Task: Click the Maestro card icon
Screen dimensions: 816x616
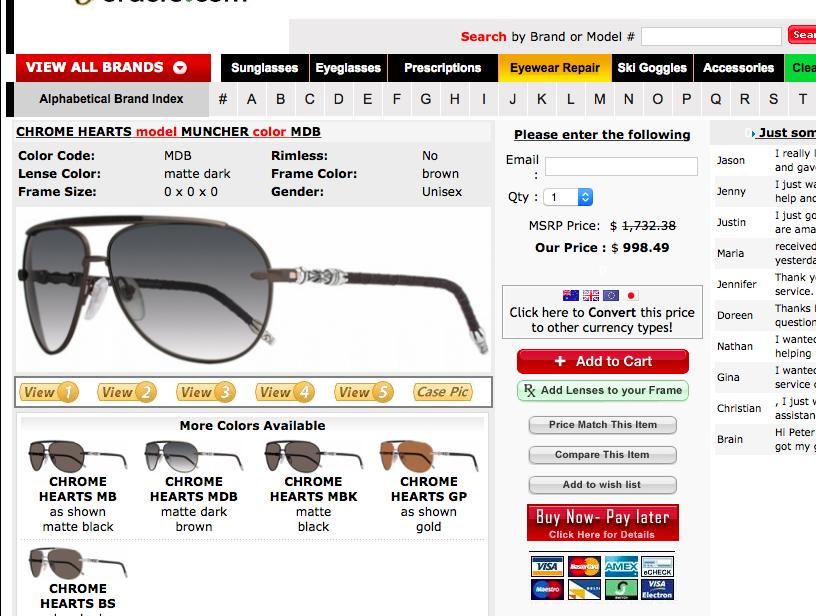Action: coord(547,589)
